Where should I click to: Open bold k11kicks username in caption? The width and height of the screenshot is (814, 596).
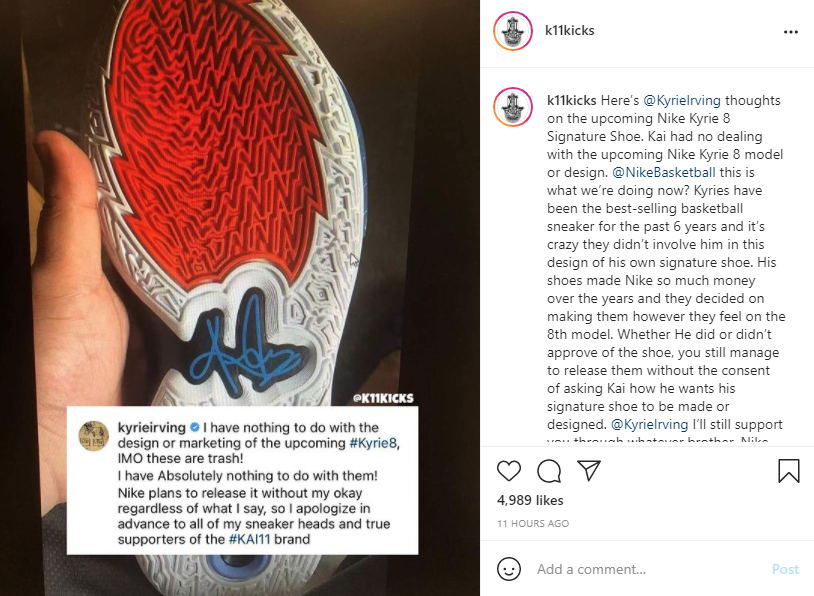(x=572, y=100)
